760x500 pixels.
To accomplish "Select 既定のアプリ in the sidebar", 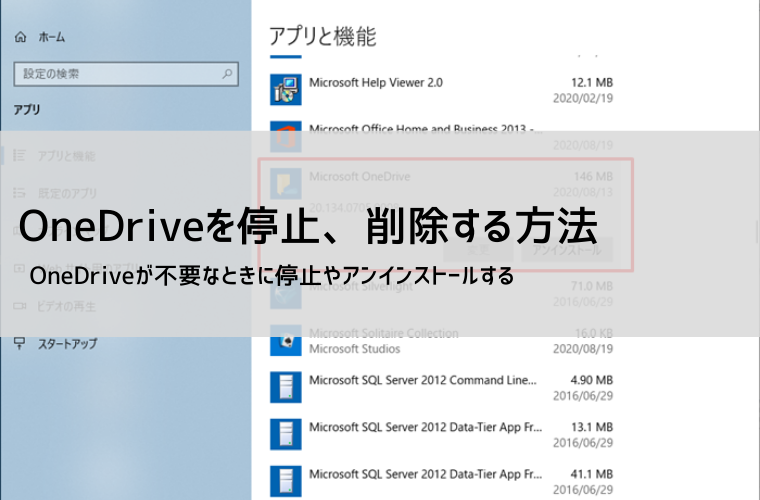I will click(x=67, y=193).
